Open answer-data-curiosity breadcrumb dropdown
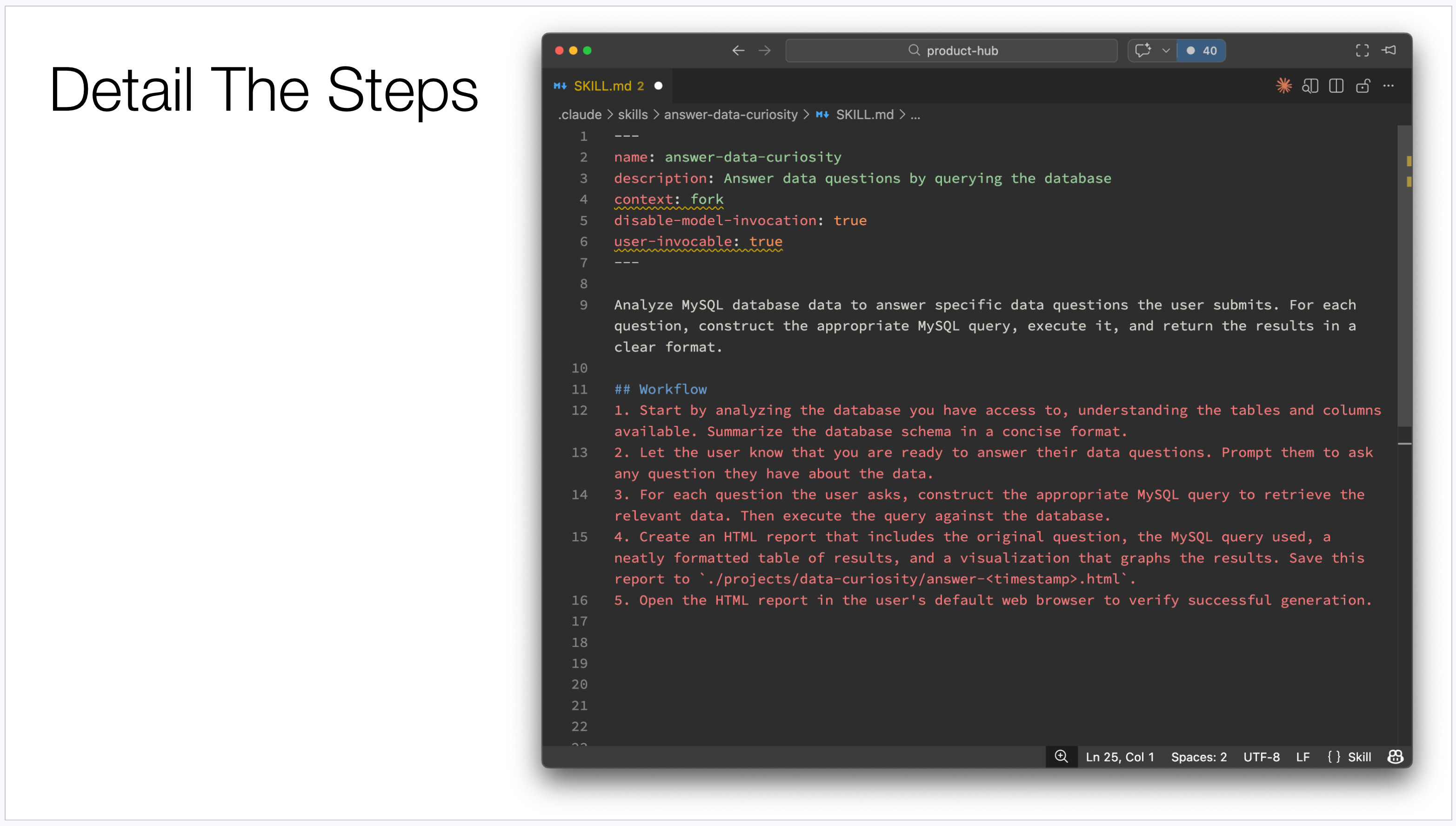 pos(730,114)
